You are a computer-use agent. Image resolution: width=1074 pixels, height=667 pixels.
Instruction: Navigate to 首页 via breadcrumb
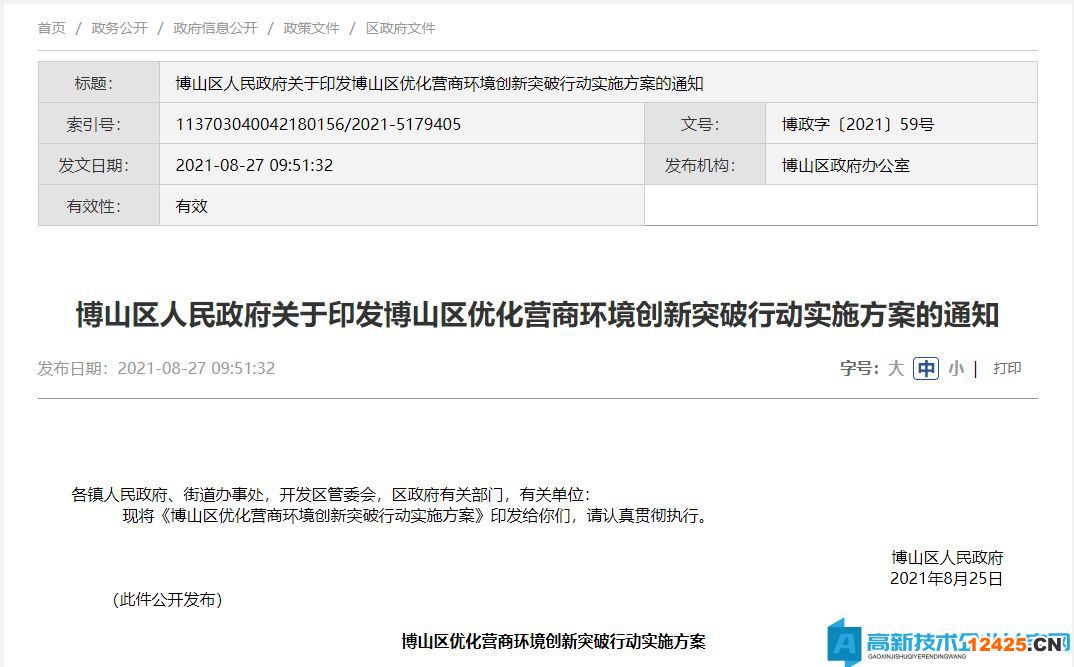point(51,29)
